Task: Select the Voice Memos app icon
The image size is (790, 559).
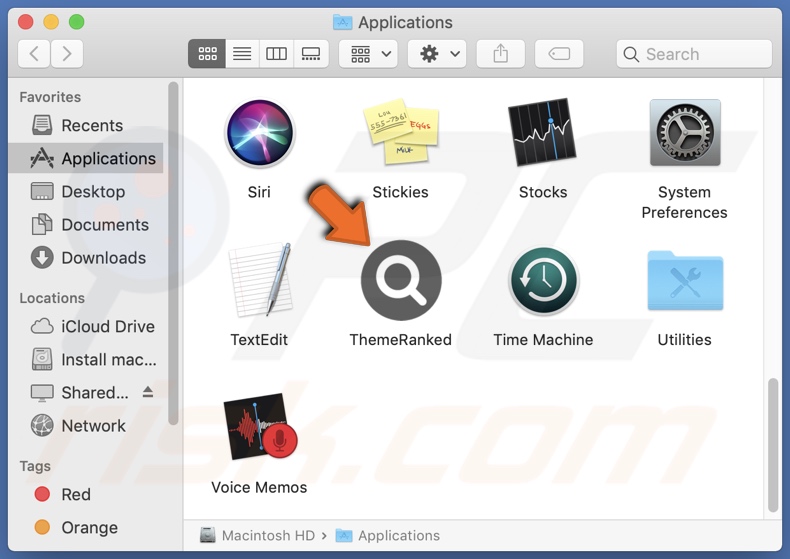Action: pos(260,426)
